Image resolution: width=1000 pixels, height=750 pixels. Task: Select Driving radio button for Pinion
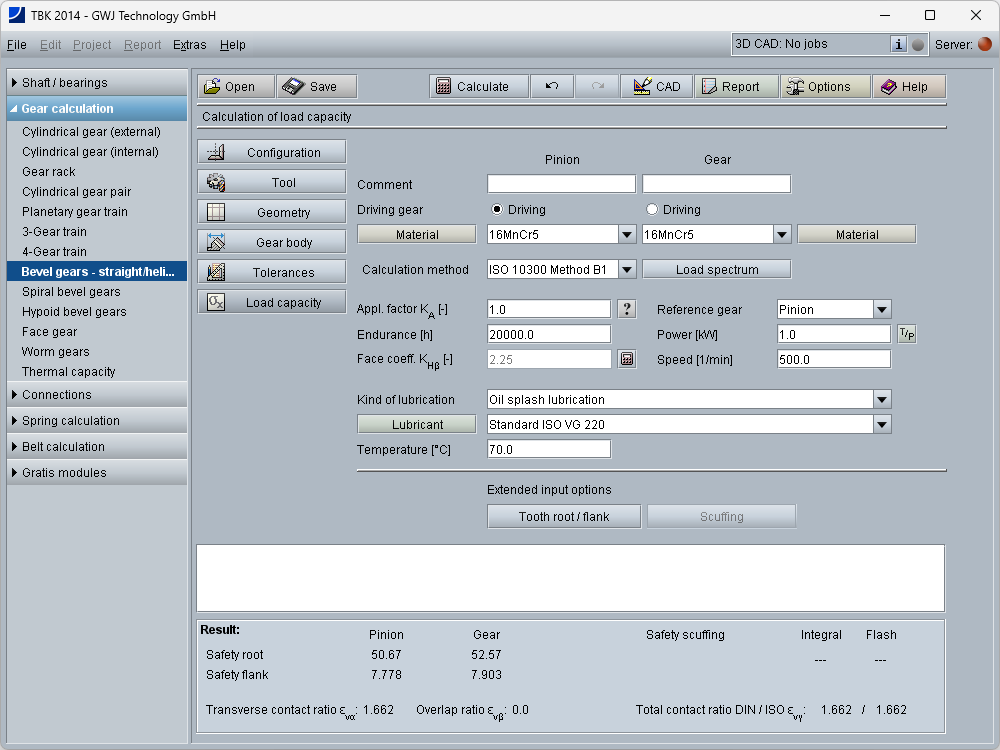[497, 210]
